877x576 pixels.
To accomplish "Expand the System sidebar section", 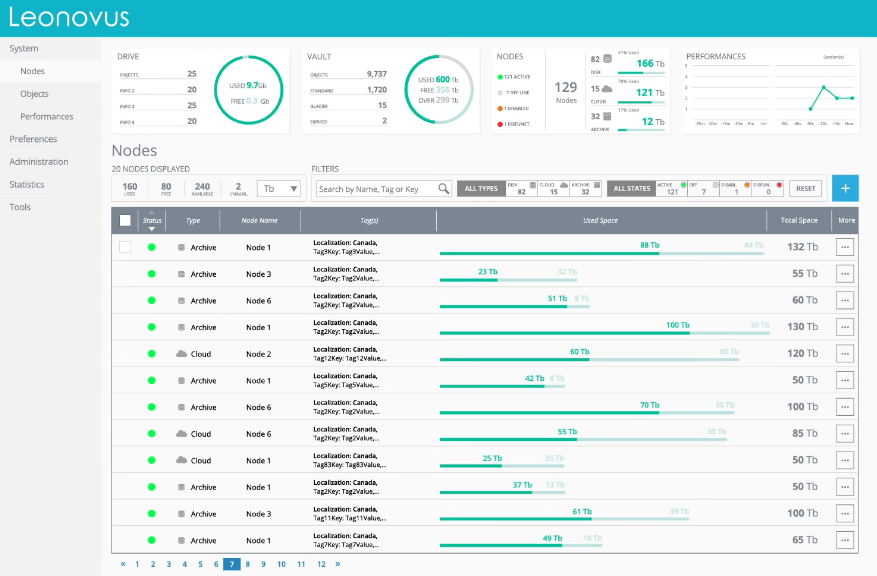I will pos(24,48).
